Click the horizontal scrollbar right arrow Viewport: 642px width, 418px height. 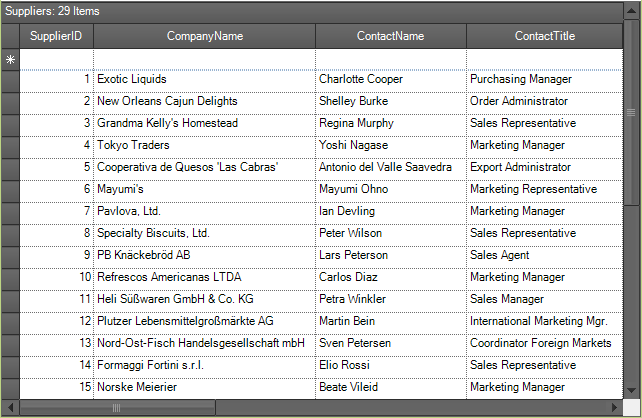tap(614, 407)
